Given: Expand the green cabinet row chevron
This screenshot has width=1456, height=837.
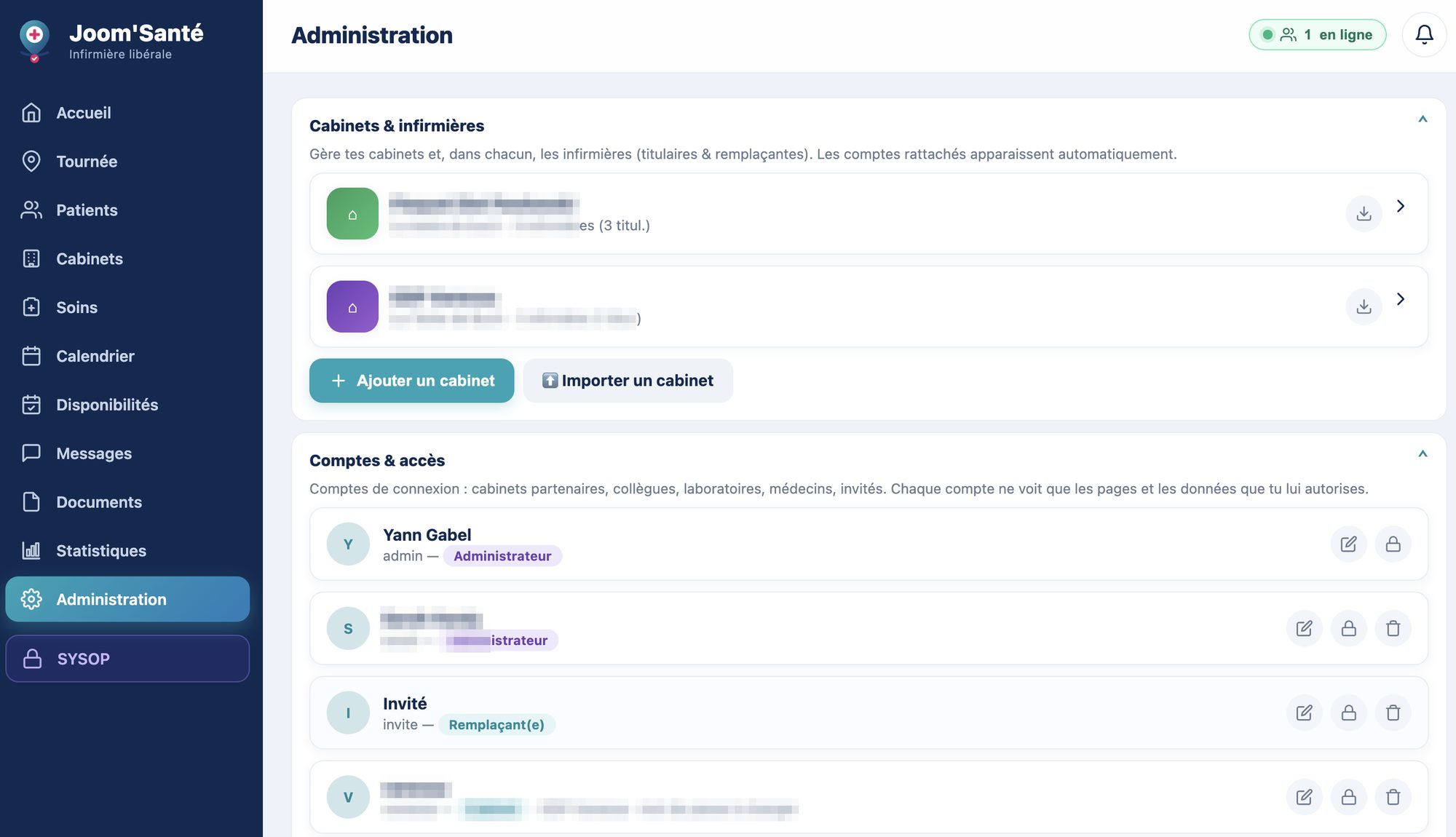Looking at the screenshot, I should coord(1401,206).
